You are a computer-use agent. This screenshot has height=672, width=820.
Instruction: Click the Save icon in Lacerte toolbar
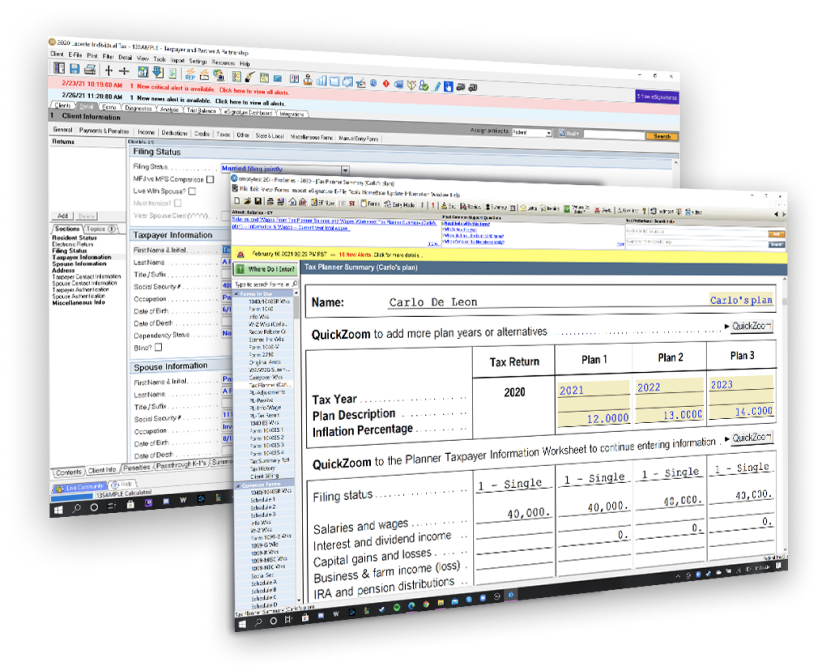pyautogui.click(x=75, y=69)
